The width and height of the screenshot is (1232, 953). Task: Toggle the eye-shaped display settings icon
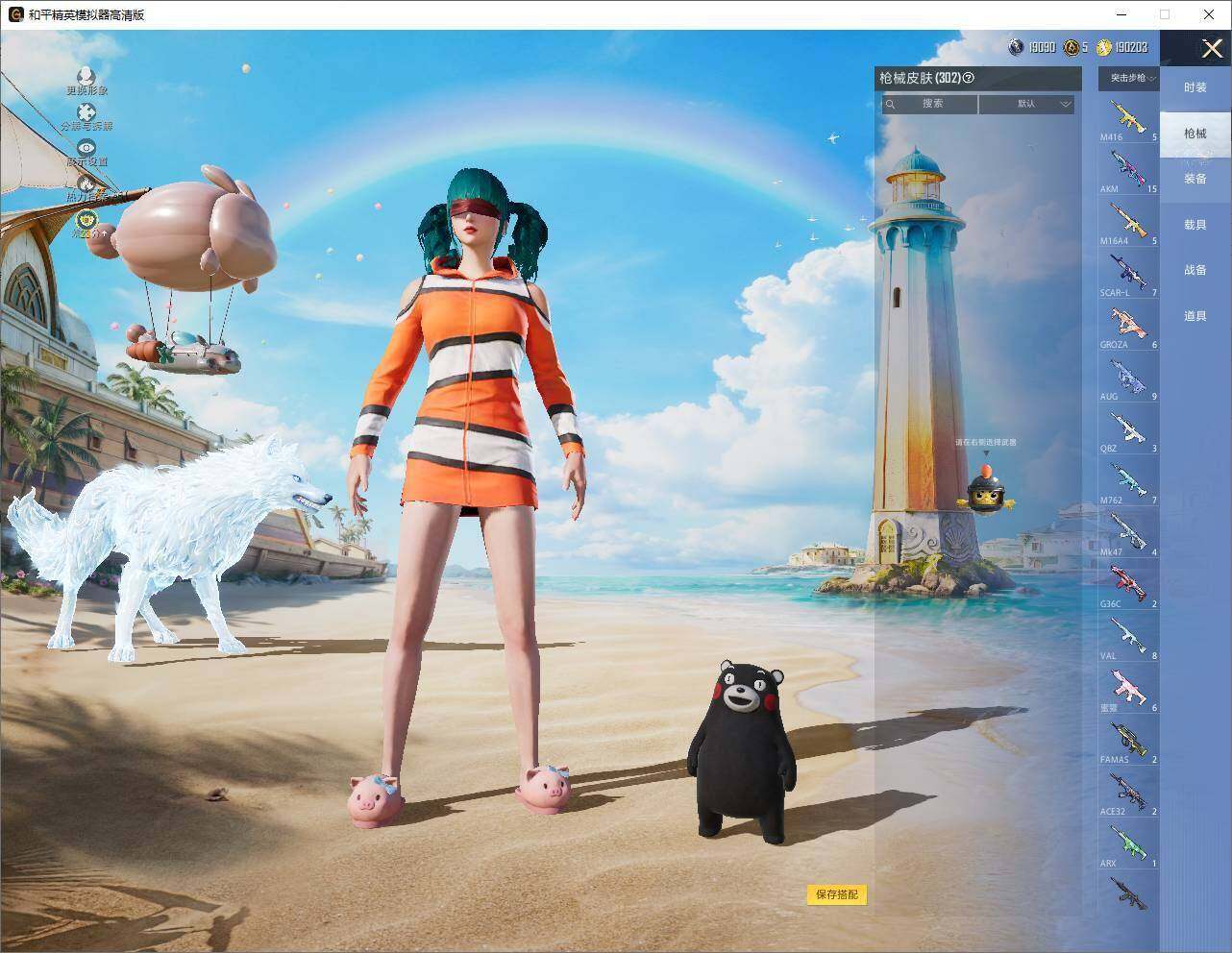point(86,147)
